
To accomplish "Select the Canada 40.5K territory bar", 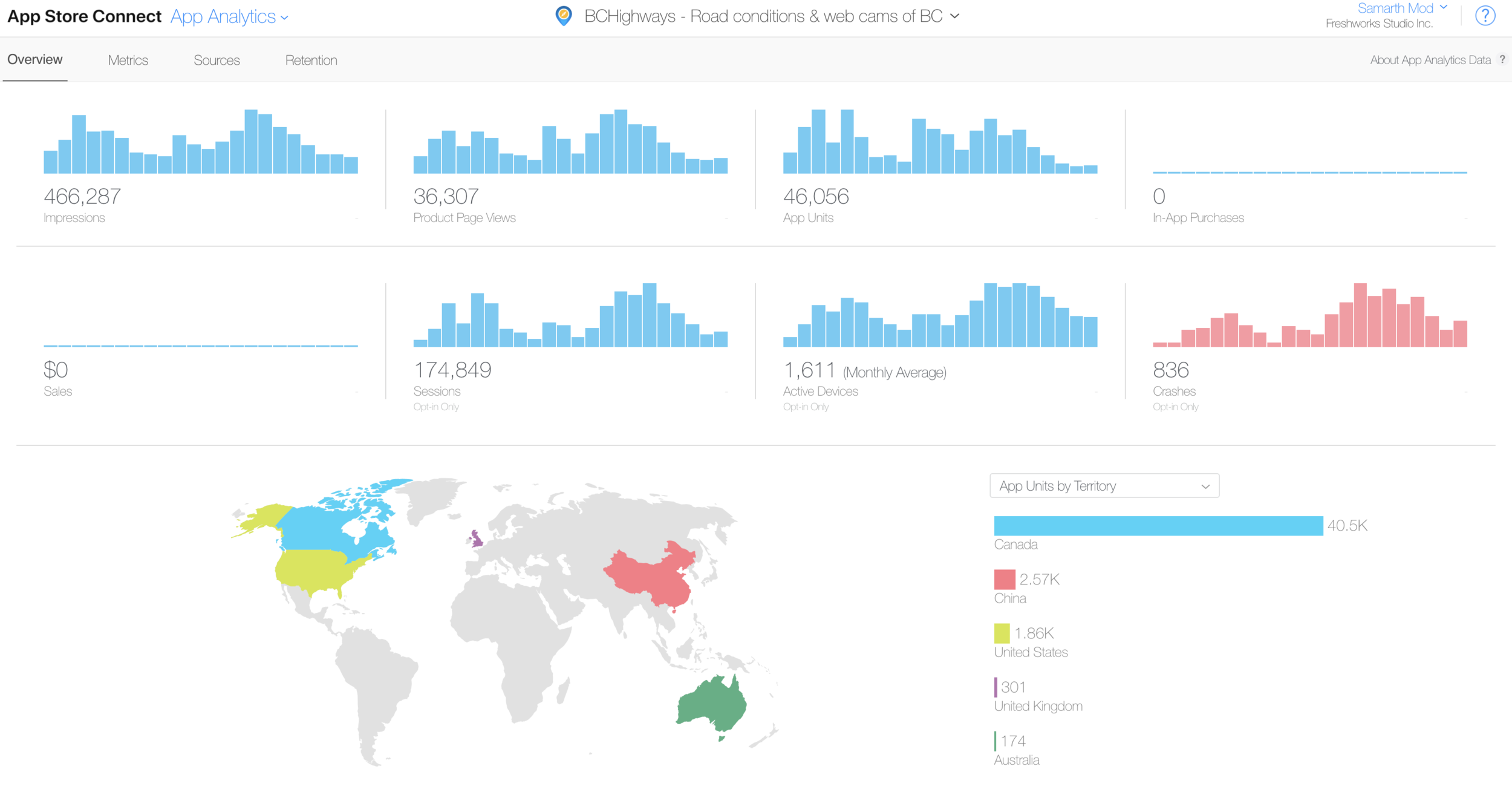I will coord(1158,525).
